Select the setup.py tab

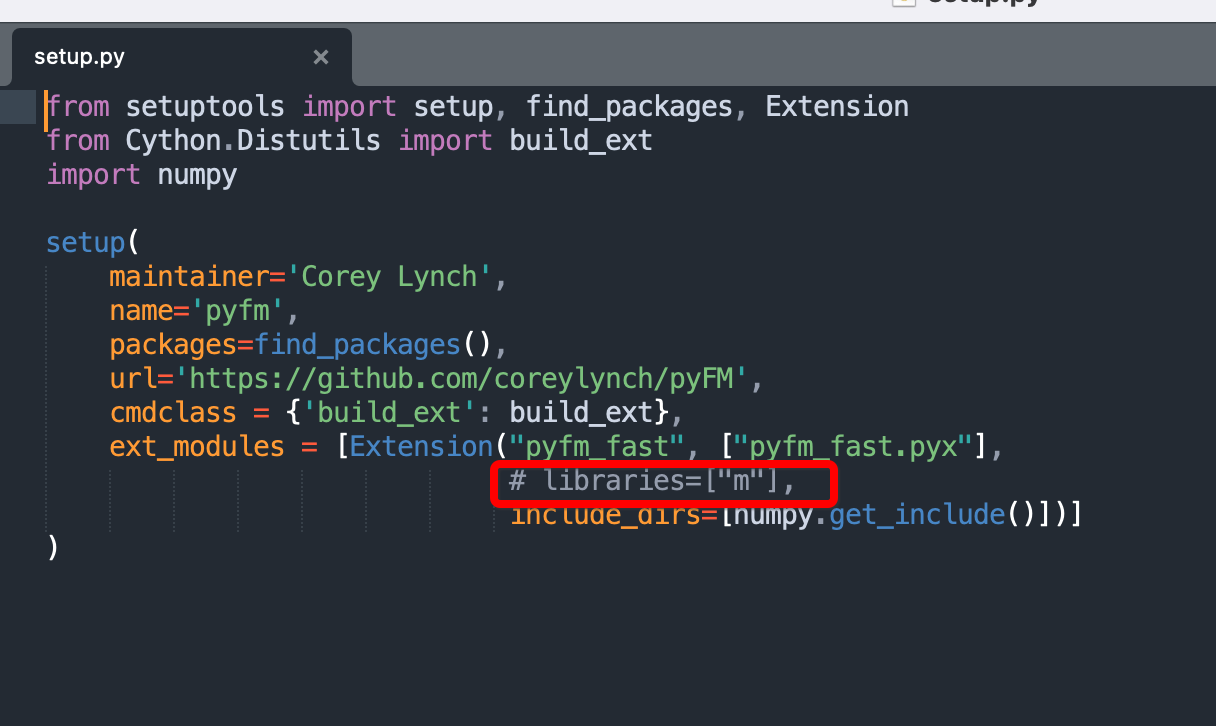coord(180,57)
